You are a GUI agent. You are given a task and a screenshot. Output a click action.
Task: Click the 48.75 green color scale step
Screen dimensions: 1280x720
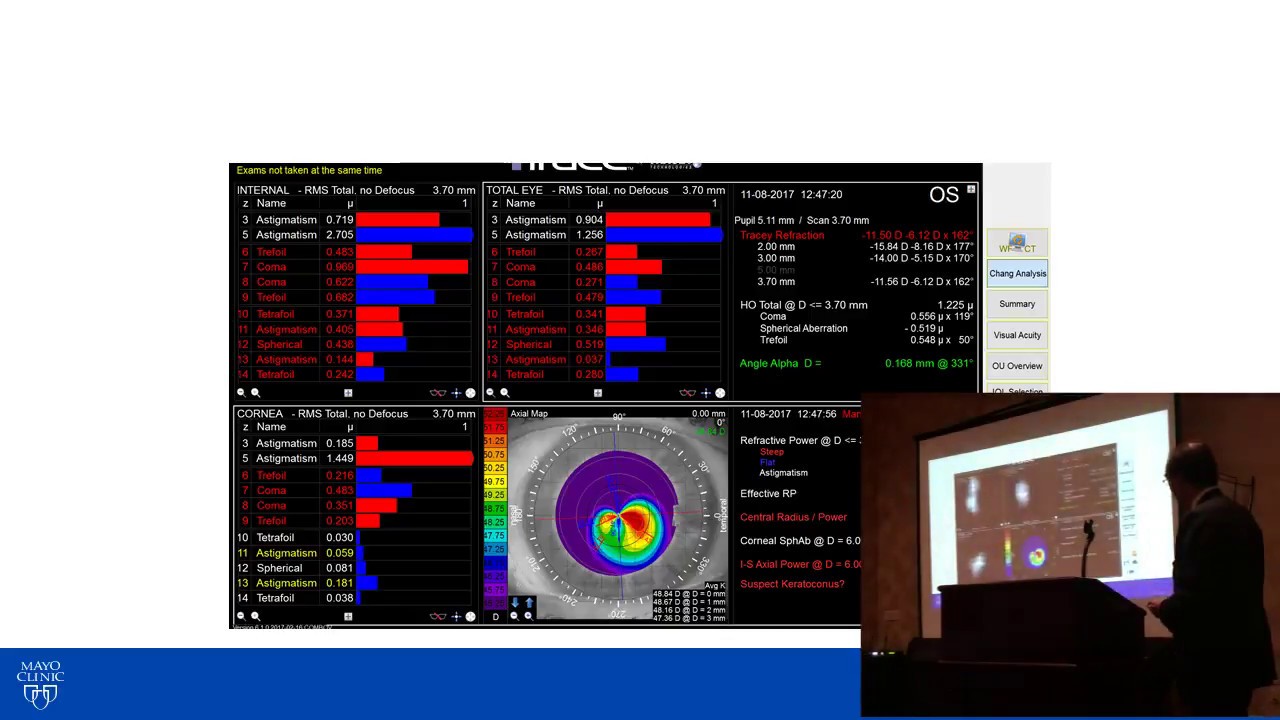coord(495,509)
